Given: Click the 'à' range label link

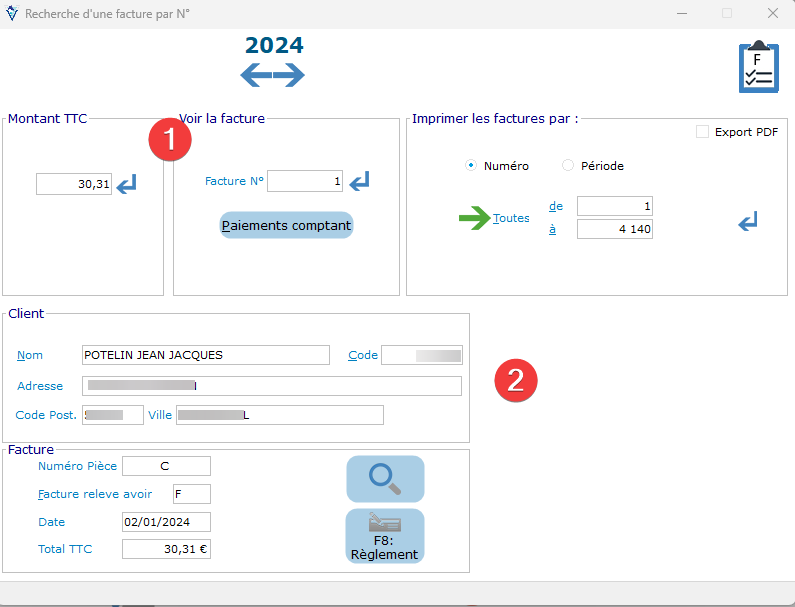Looking at the screenshot, I should click(552, 229).
